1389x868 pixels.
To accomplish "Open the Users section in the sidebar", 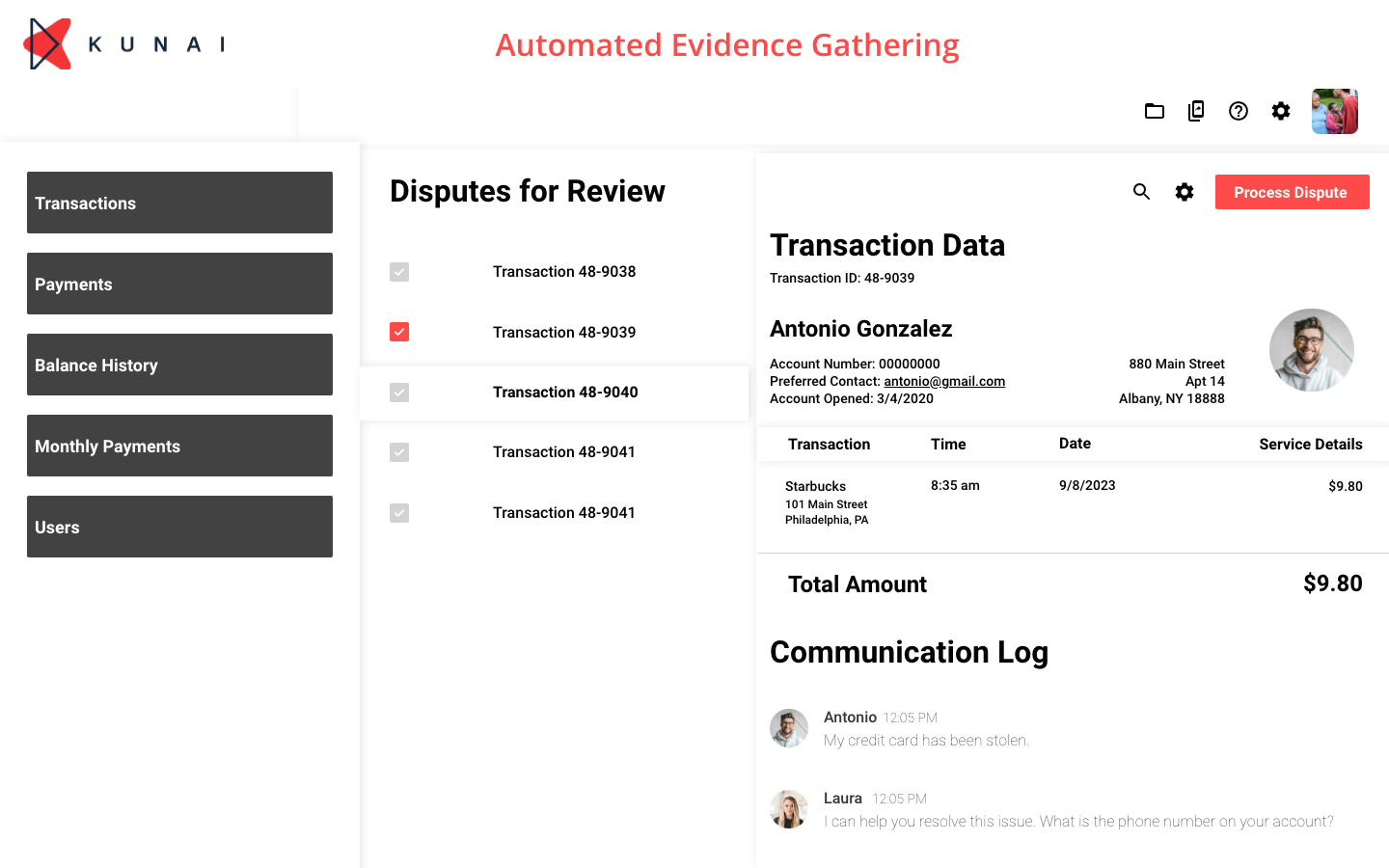I will (x=179, y=527).
